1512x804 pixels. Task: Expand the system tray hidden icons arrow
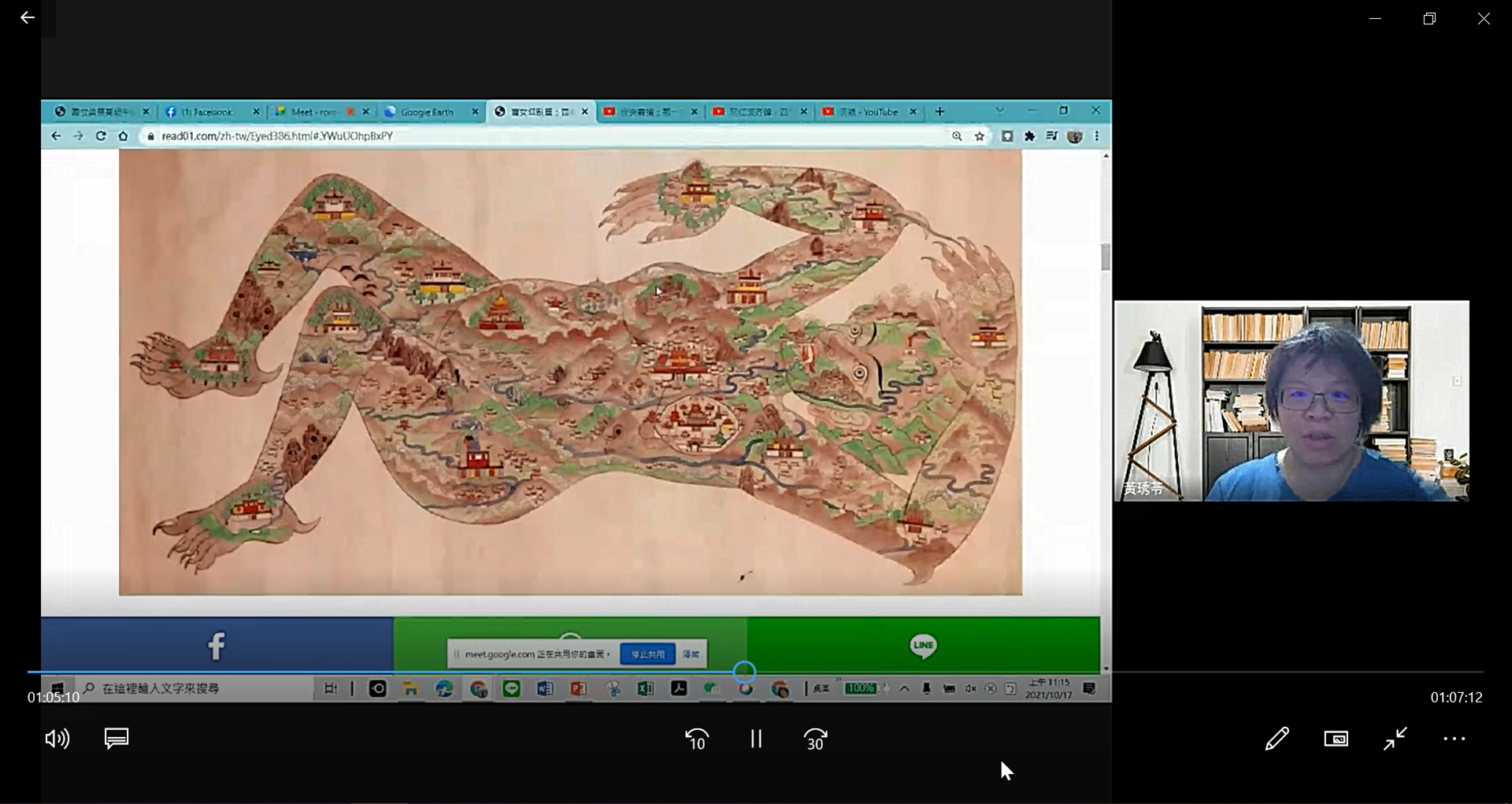click(x=904, y=688)
